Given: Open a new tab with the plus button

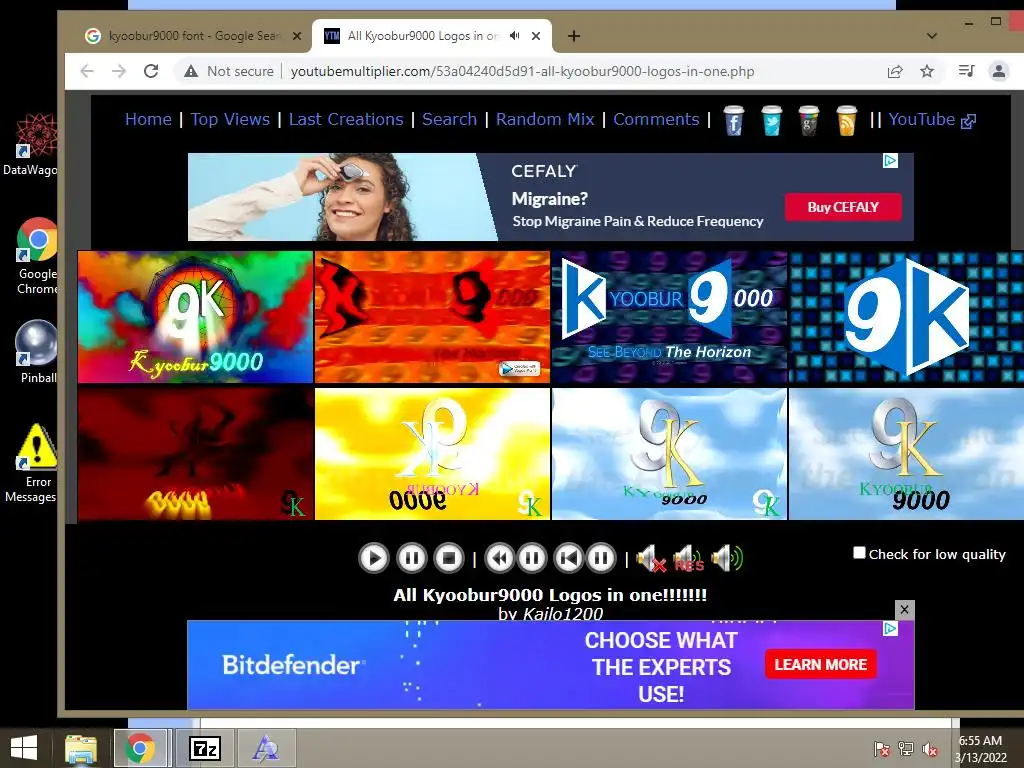Looking at the screenshot, I should tap(573, 36).
